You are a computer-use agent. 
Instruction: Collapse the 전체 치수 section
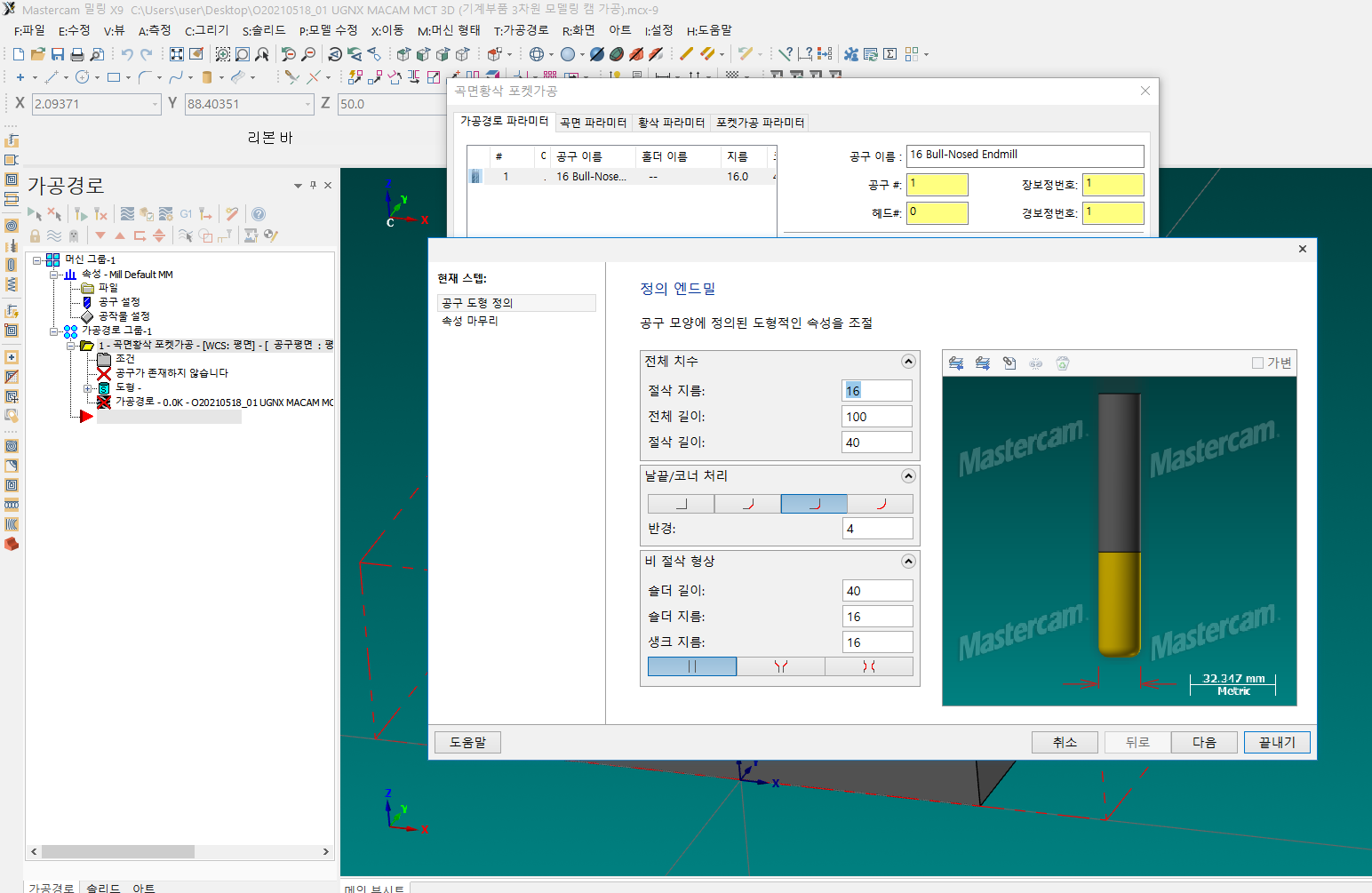(x=908, y=362)
